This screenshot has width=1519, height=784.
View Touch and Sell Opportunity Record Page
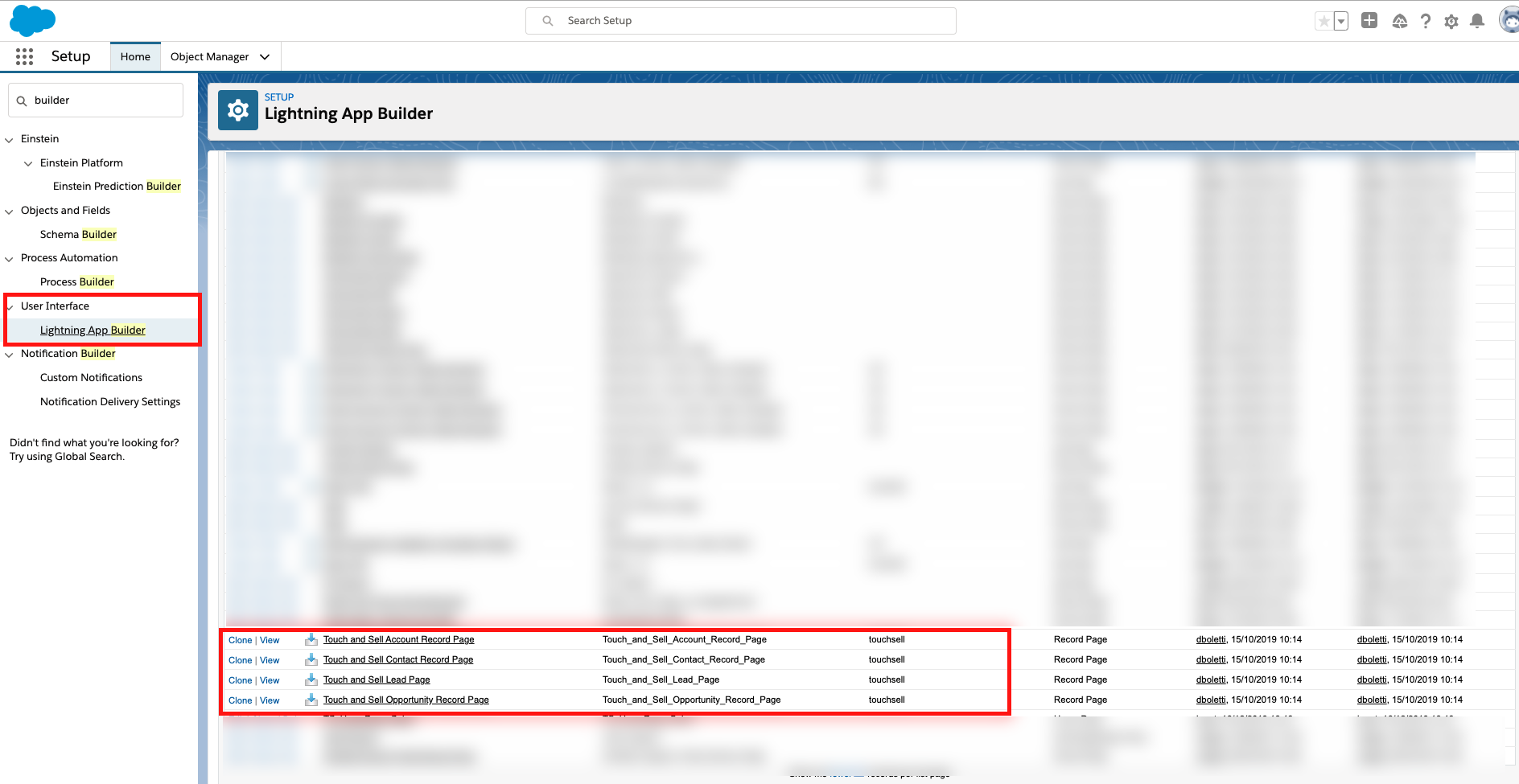270,701
